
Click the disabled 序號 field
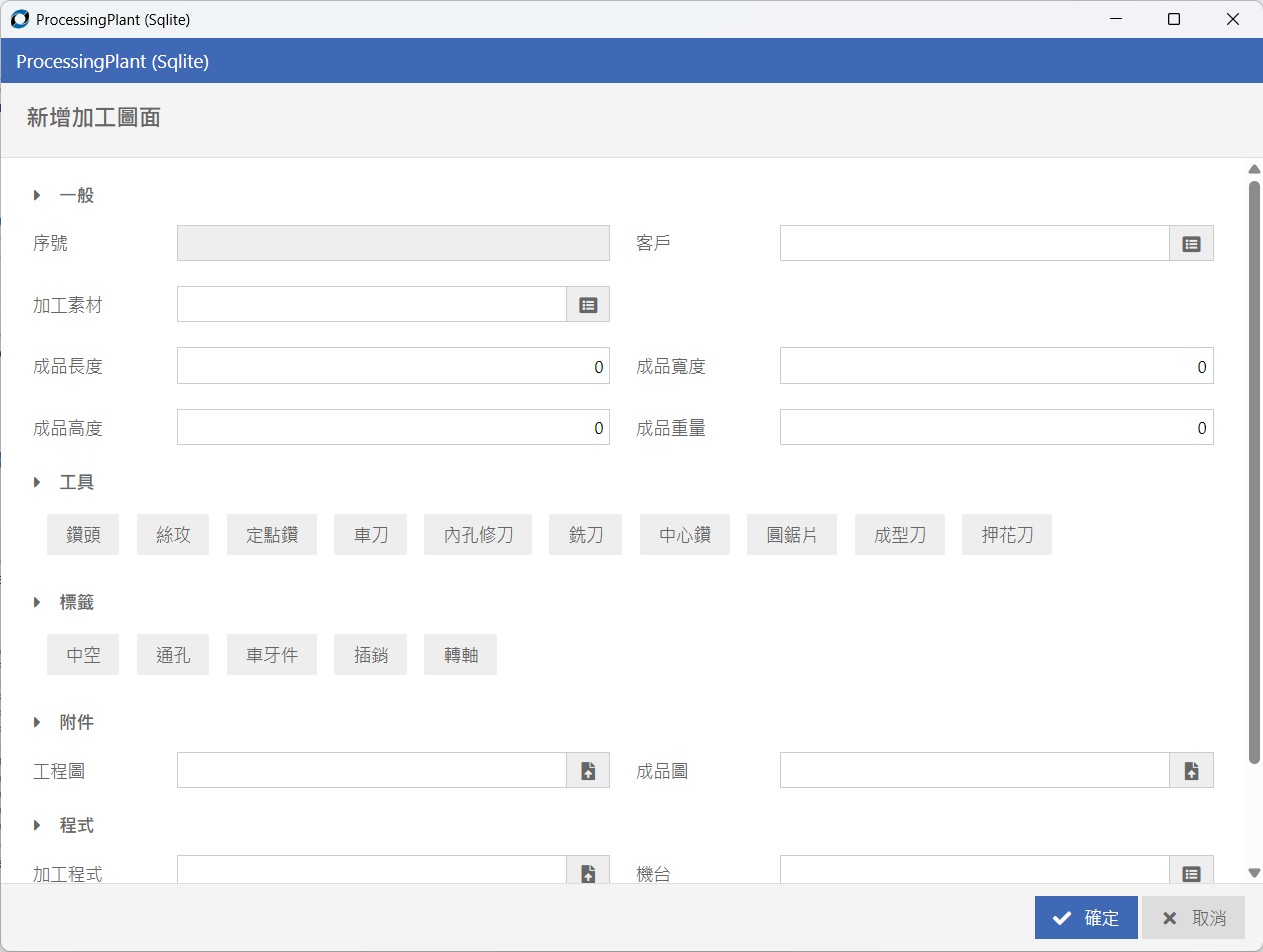pyautogui.click(x=393, y=243)
